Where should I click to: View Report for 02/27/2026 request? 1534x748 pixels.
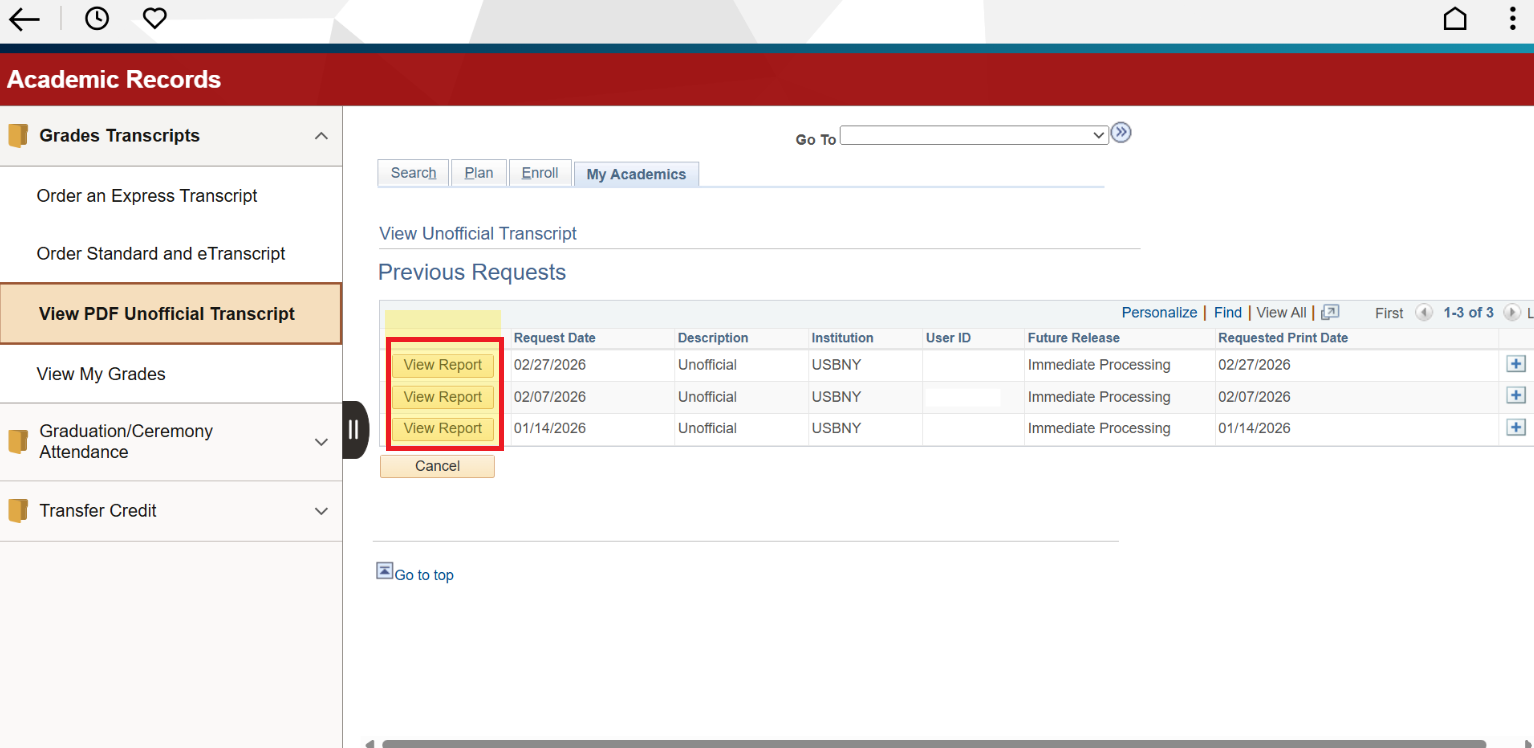click(x=443, y=365)
